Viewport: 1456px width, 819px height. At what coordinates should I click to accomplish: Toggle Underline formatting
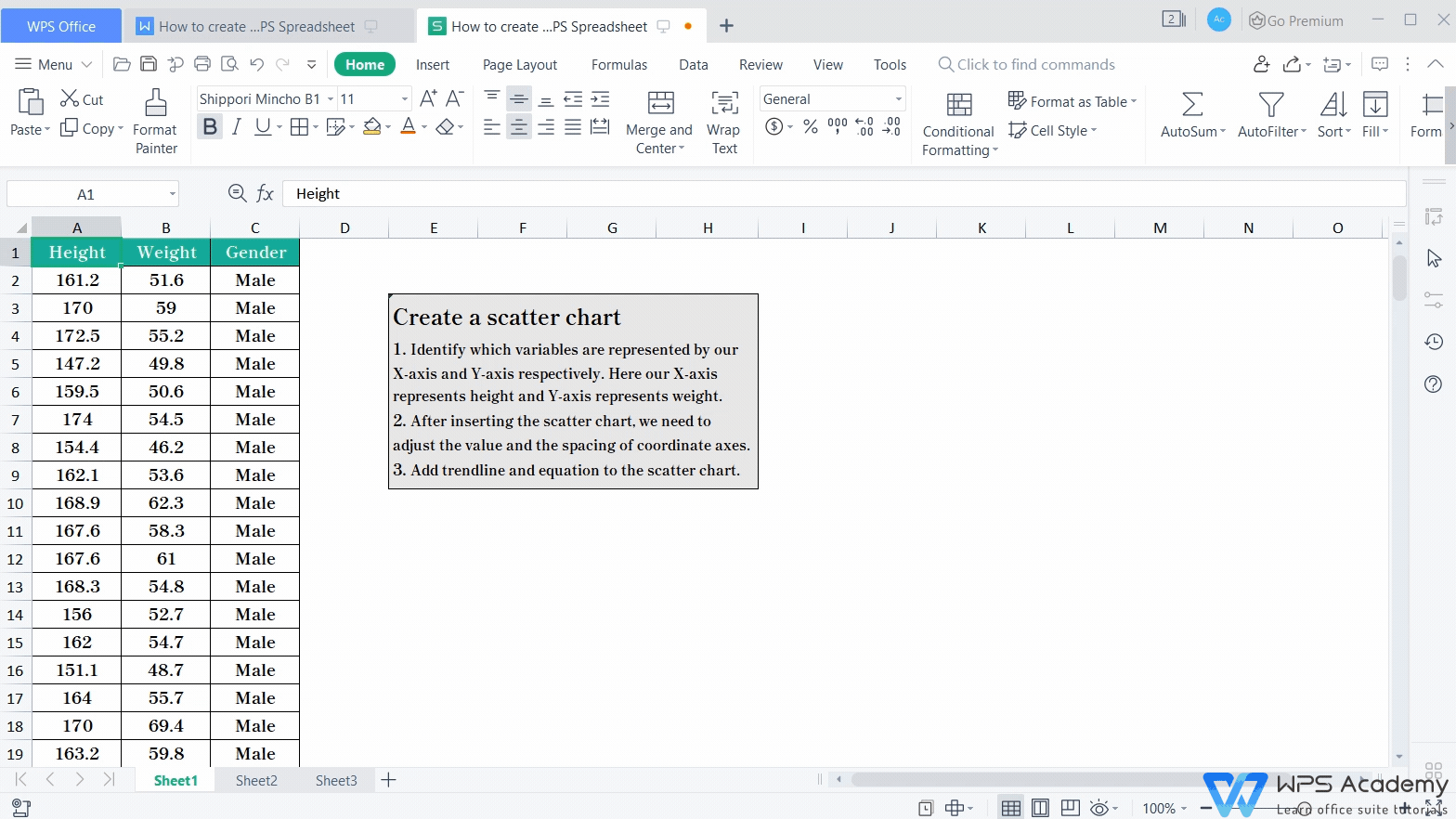pos(263,126)
